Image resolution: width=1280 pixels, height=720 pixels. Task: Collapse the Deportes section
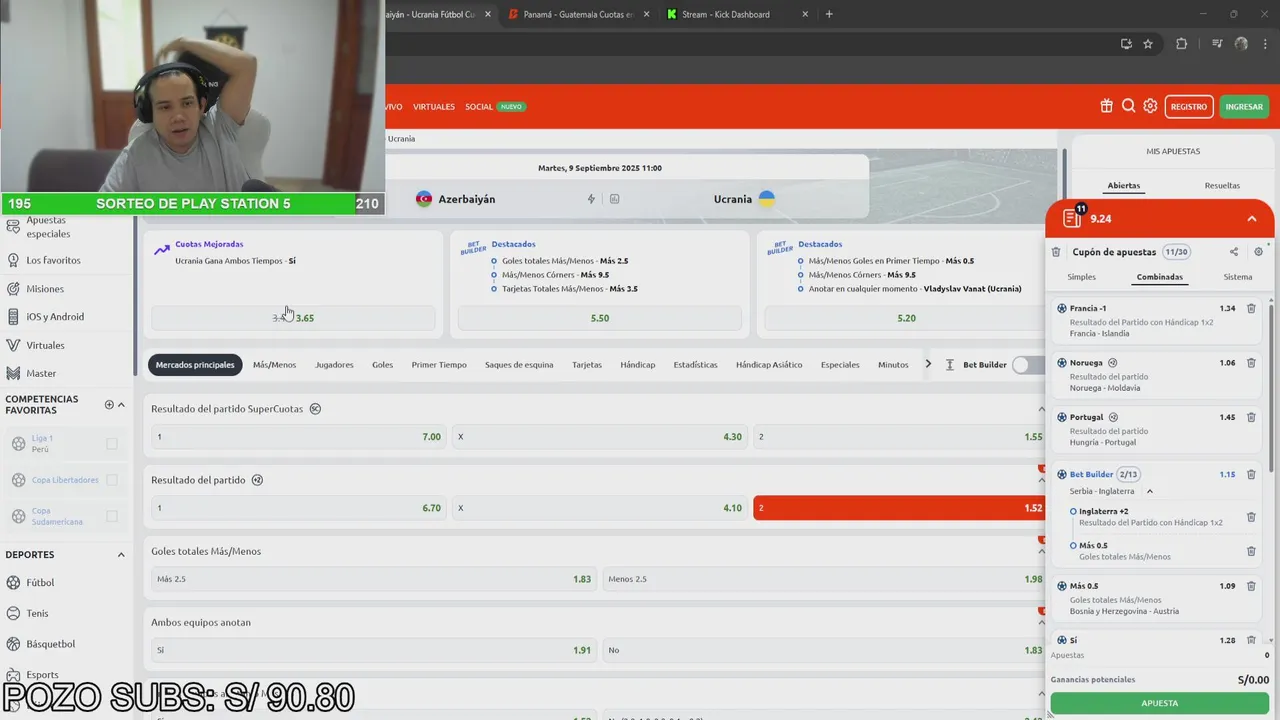pyautogui.click(x=122, y=555)
